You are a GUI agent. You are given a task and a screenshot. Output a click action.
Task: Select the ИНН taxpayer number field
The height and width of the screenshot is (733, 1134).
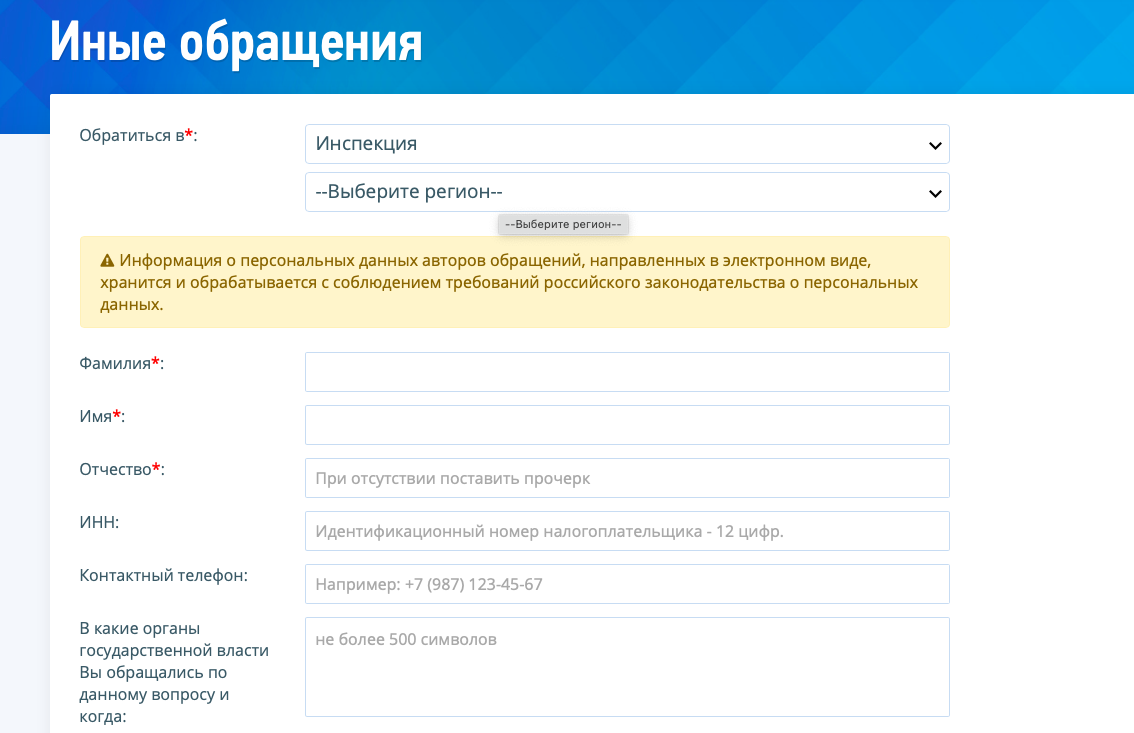coord(627,530)
